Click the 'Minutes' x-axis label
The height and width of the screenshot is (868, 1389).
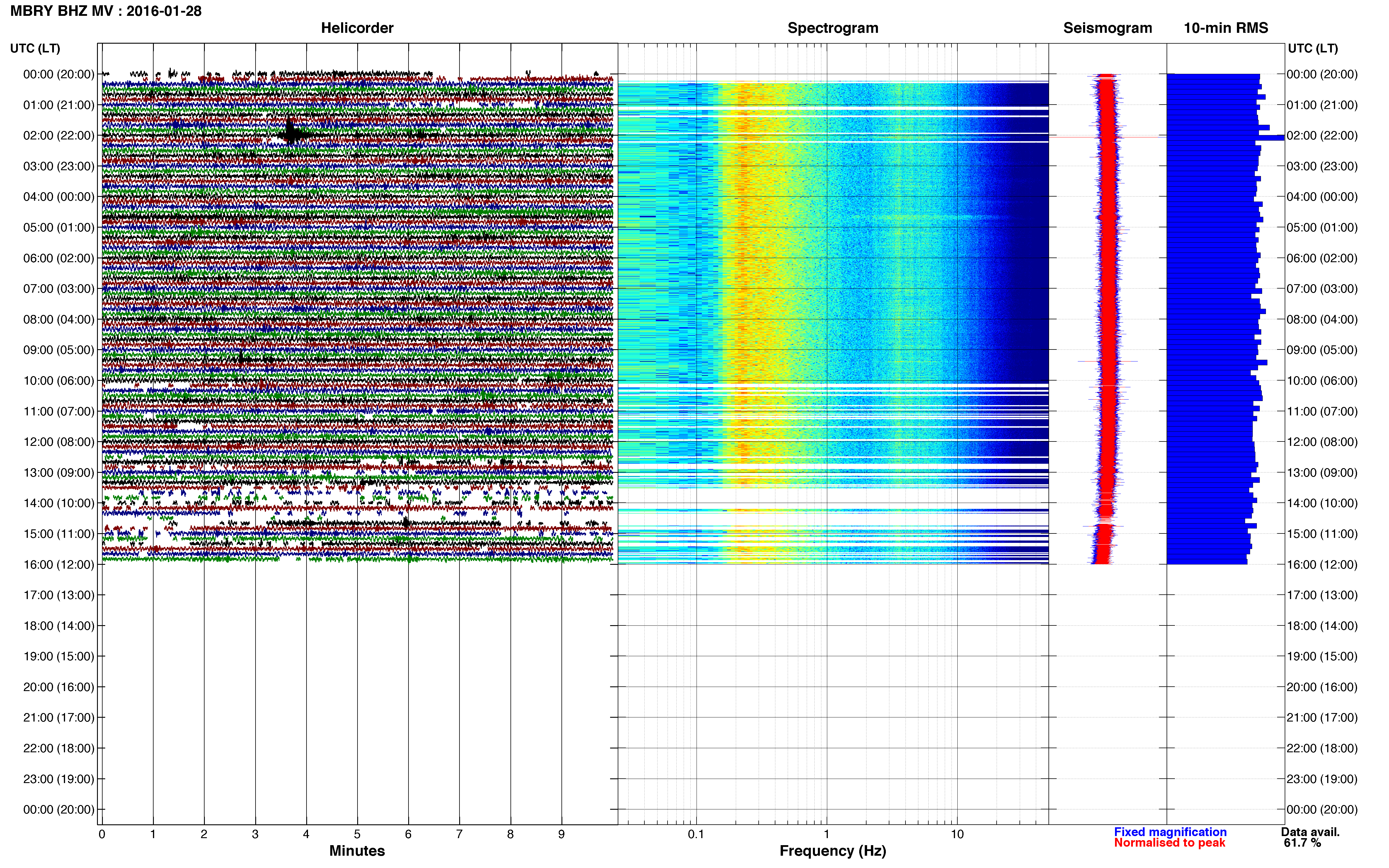pyautogui.click(x=357, y=851)
